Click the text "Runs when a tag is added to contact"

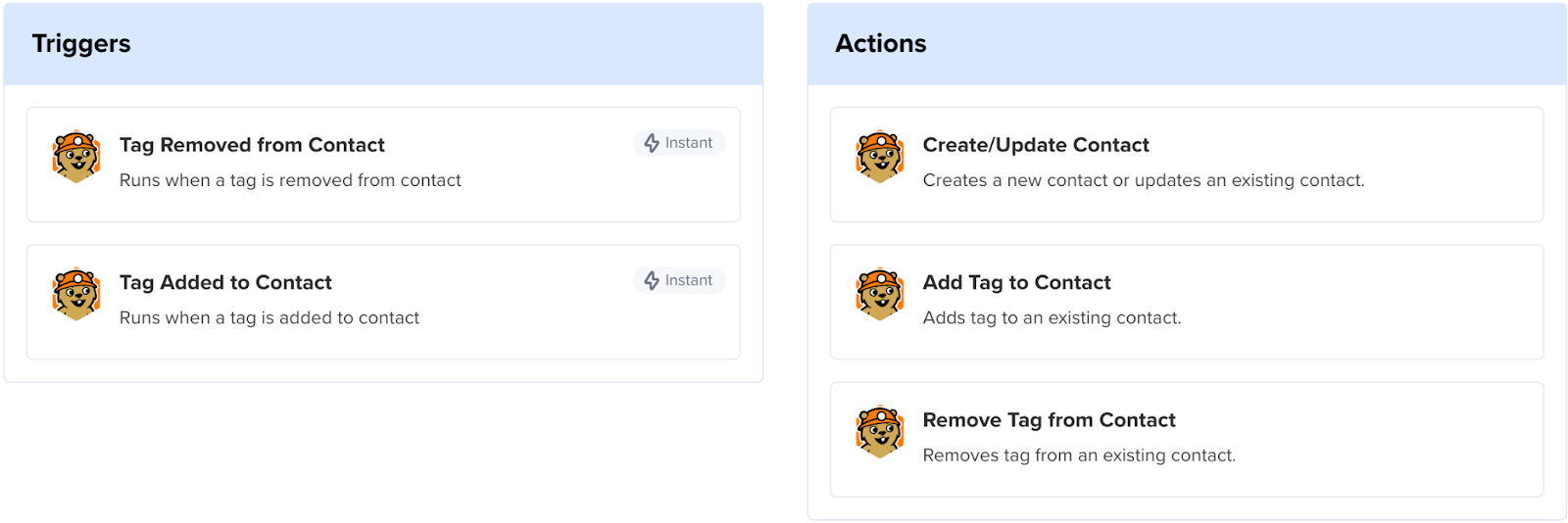pos(269,318)
